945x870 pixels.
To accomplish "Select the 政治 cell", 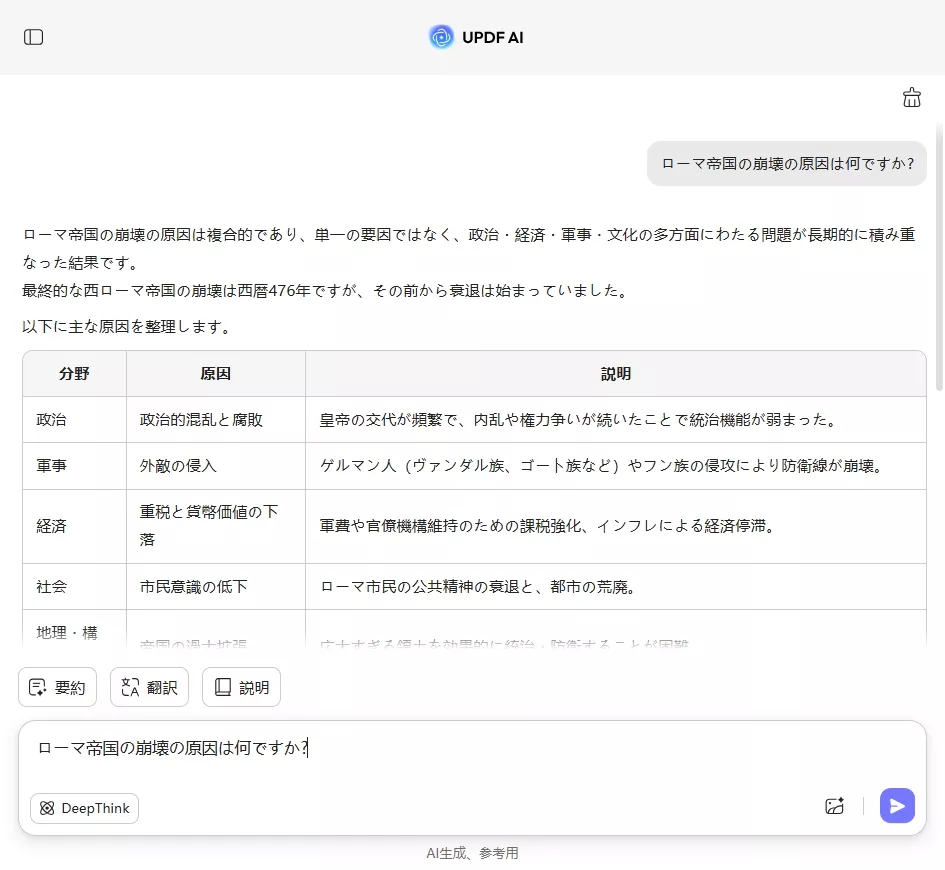I will (74, 419).
